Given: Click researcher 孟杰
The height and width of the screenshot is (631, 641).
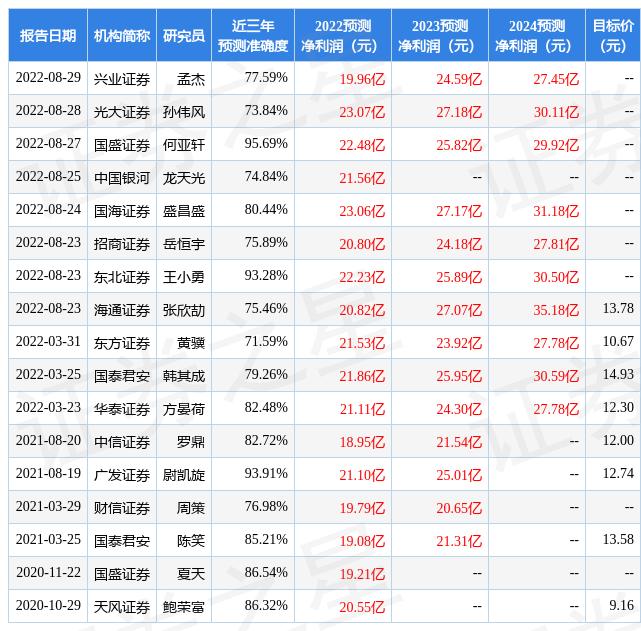Looking at the screenshot, I should [191, 79].
